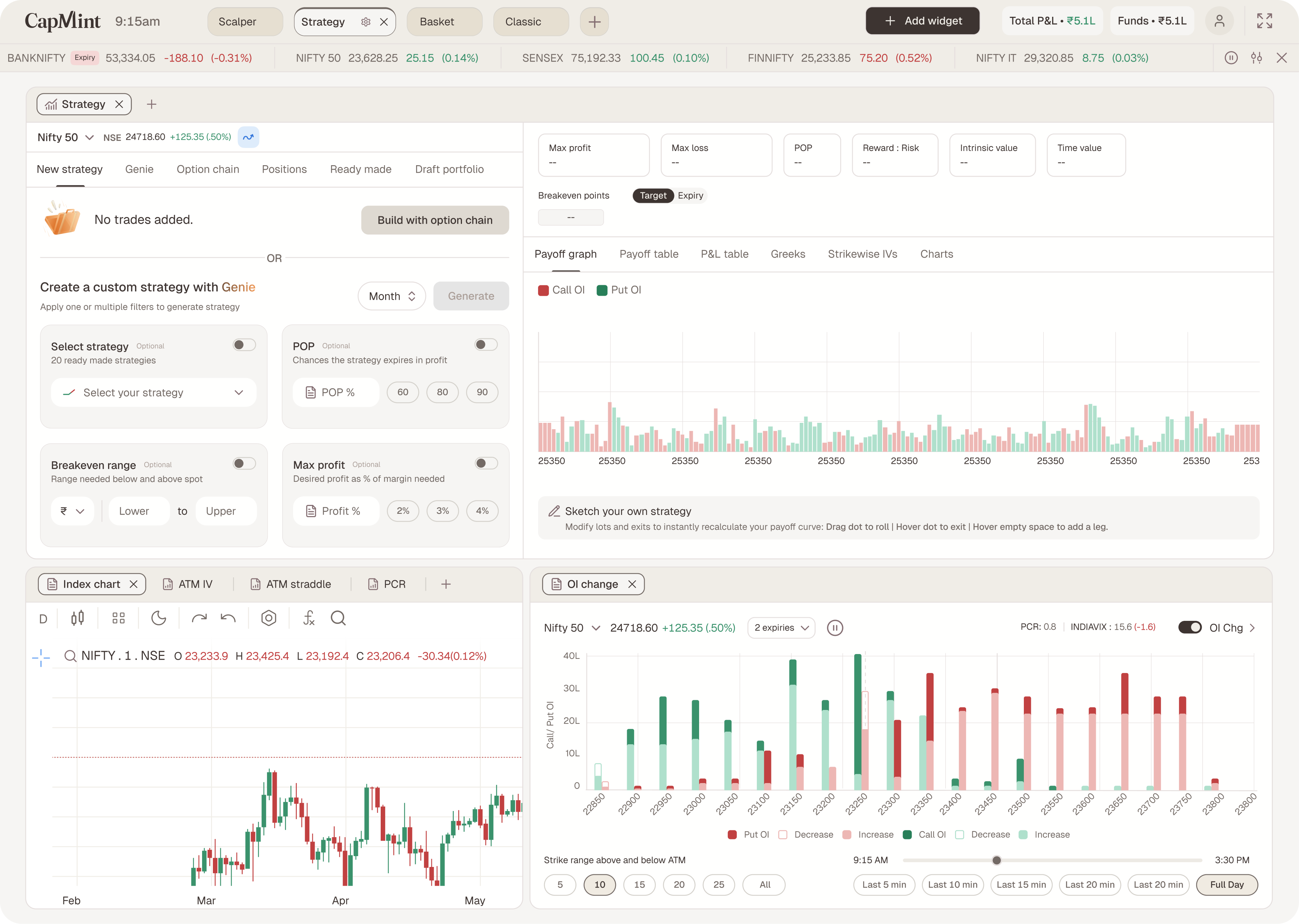Click the Put OI green legend swatch
The height and width of the screenshot is (924, 1299).
[602, 290]
